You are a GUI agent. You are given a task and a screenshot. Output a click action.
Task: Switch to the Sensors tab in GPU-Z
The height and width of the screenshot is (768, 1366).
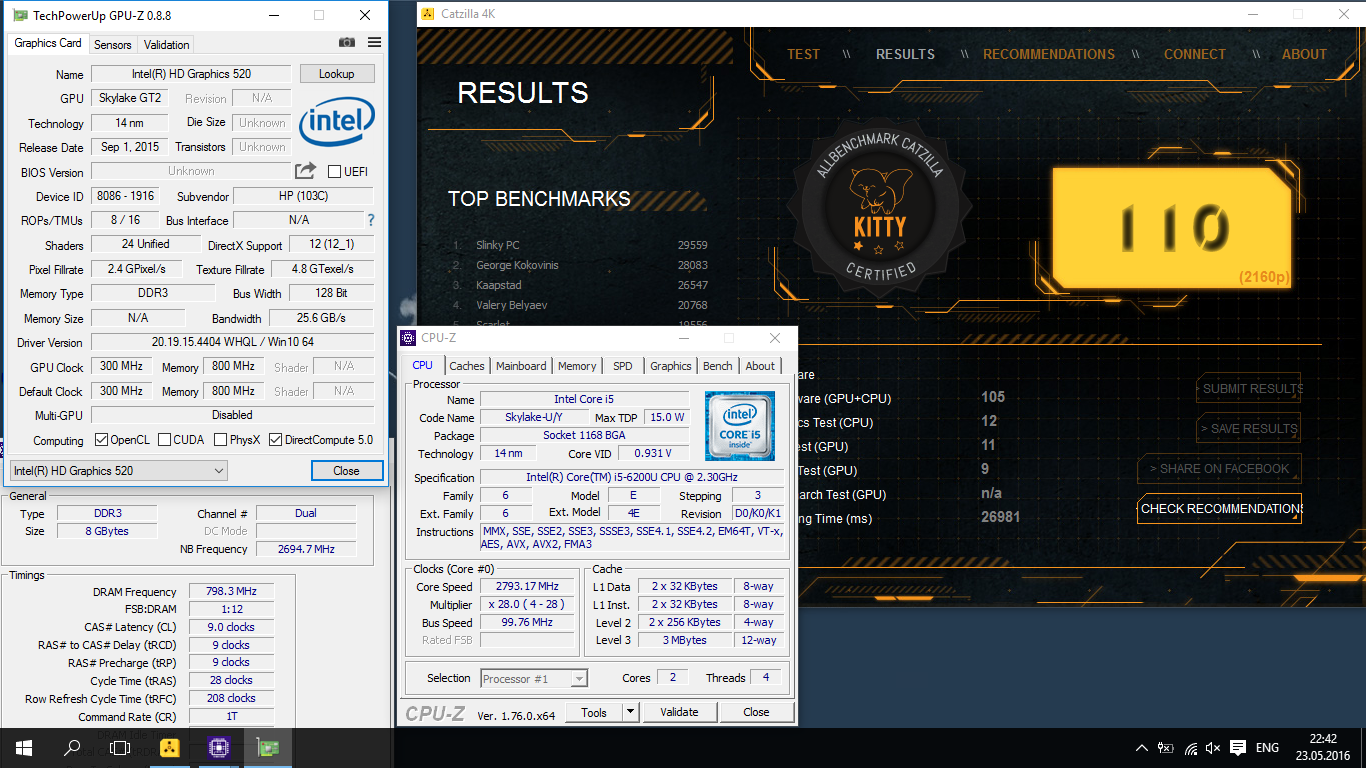point(112,44)
